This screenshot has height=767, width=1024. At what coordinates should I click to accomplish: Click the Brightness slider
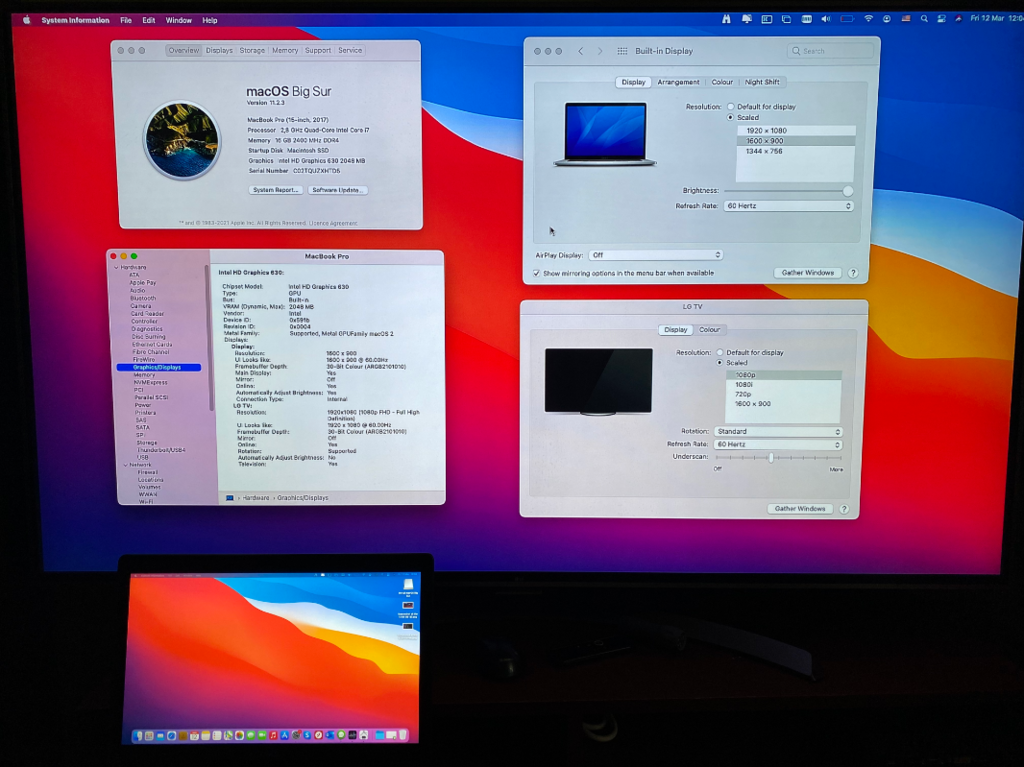click(x=786, y=190)
